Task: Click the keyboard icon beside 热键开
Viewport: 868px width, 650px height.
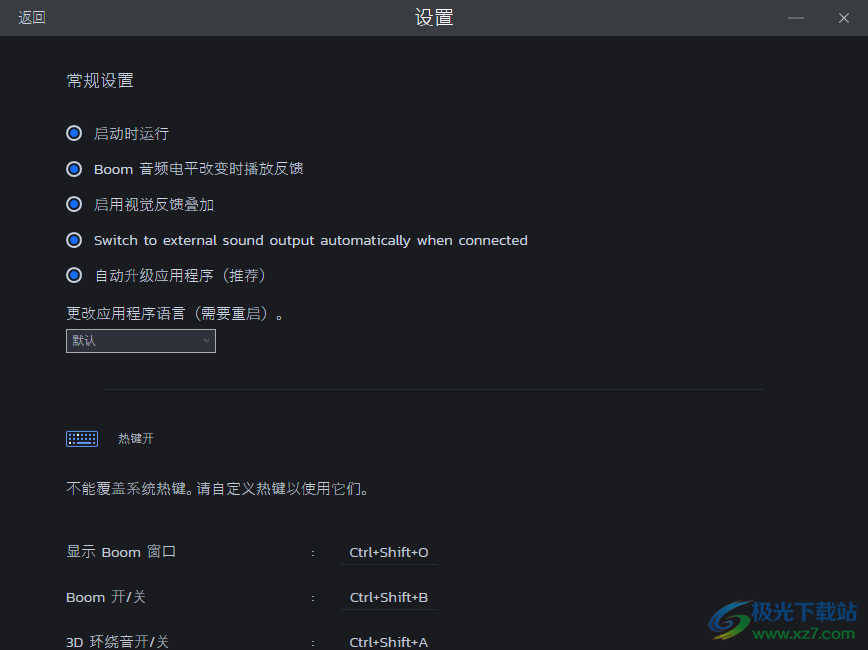Action: (x=81, y=438)
